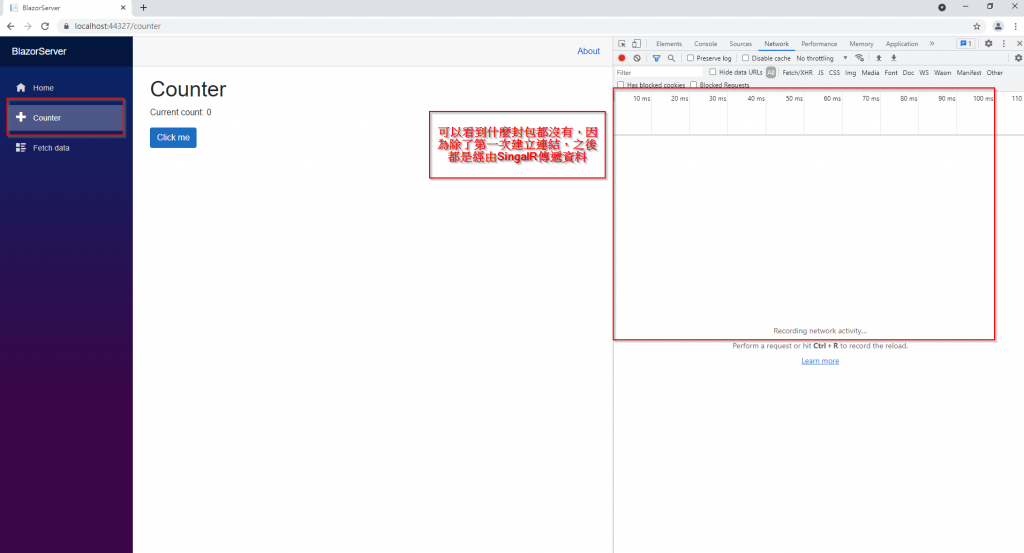The image size is (1024, 553).
Task: Click the plus icon beside Counter
Action: coord(21,117)
